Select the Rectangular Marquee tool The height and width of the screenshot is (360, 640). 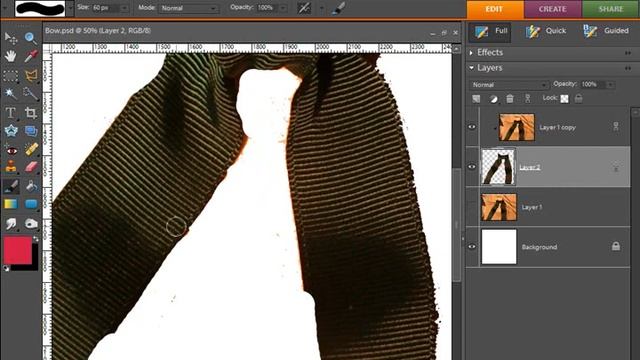click(11, 76)
